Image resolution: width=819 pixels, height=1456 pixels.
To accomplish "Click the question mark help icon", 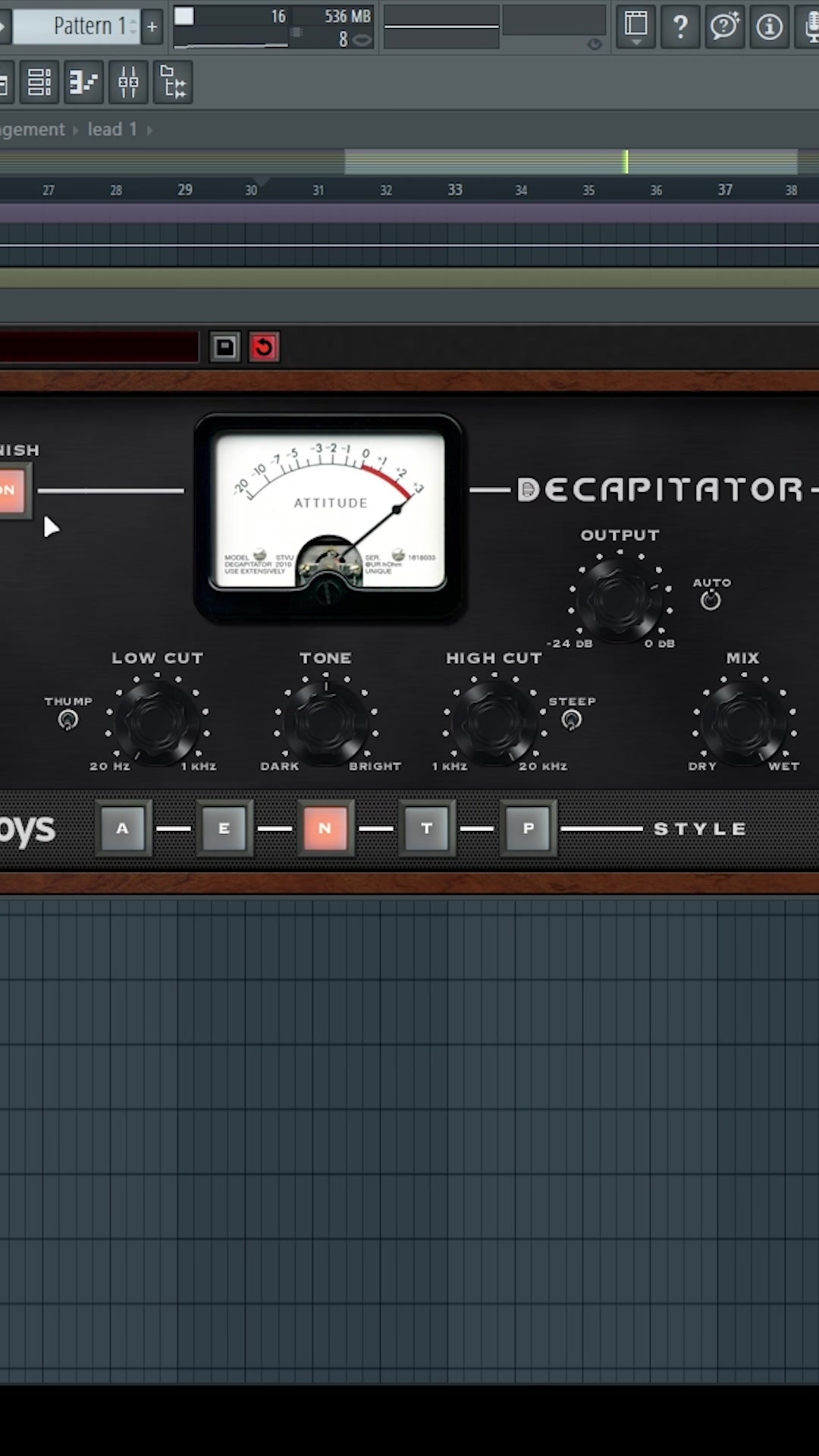I will [680, 27].
